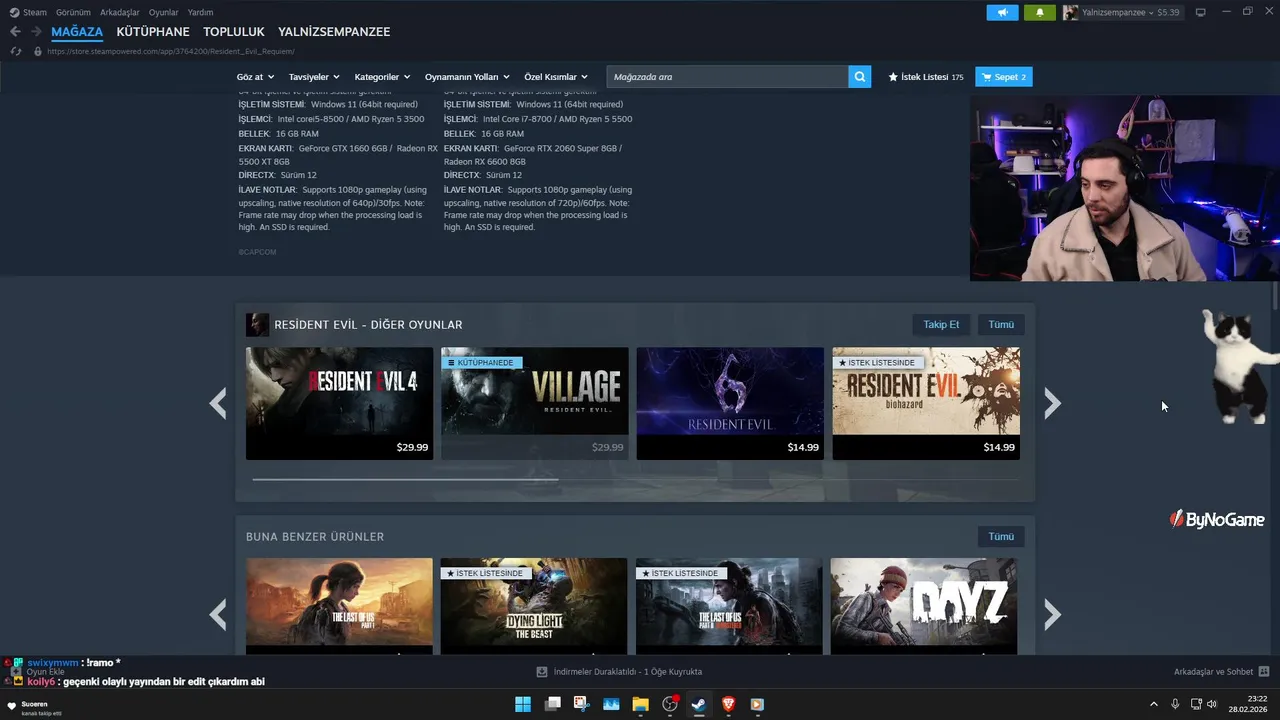Open the announcements megaphone button
This screenshot has height=720, width=1280.
pos(1002,13)
